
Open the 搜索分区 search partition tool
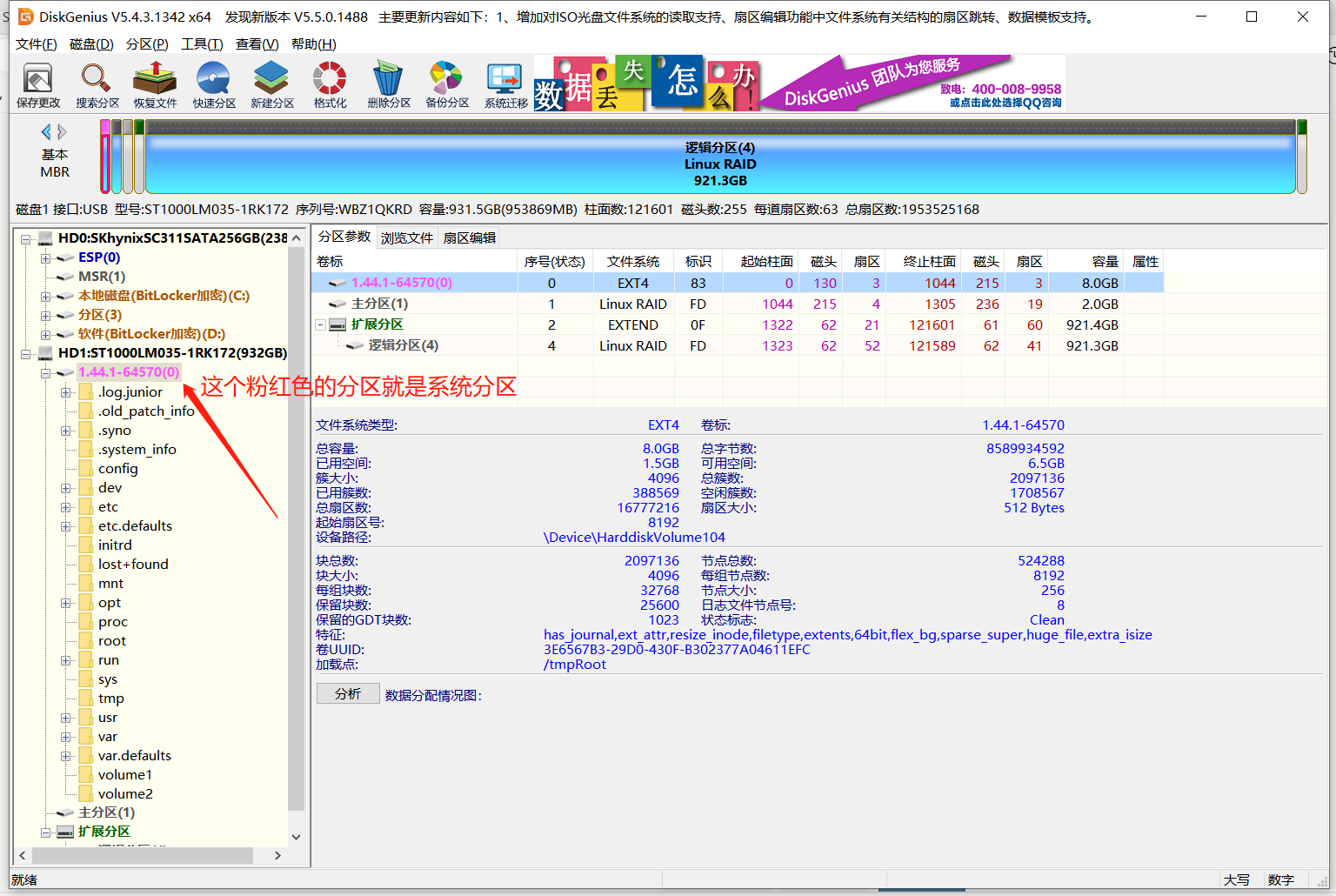coord(97,84)
